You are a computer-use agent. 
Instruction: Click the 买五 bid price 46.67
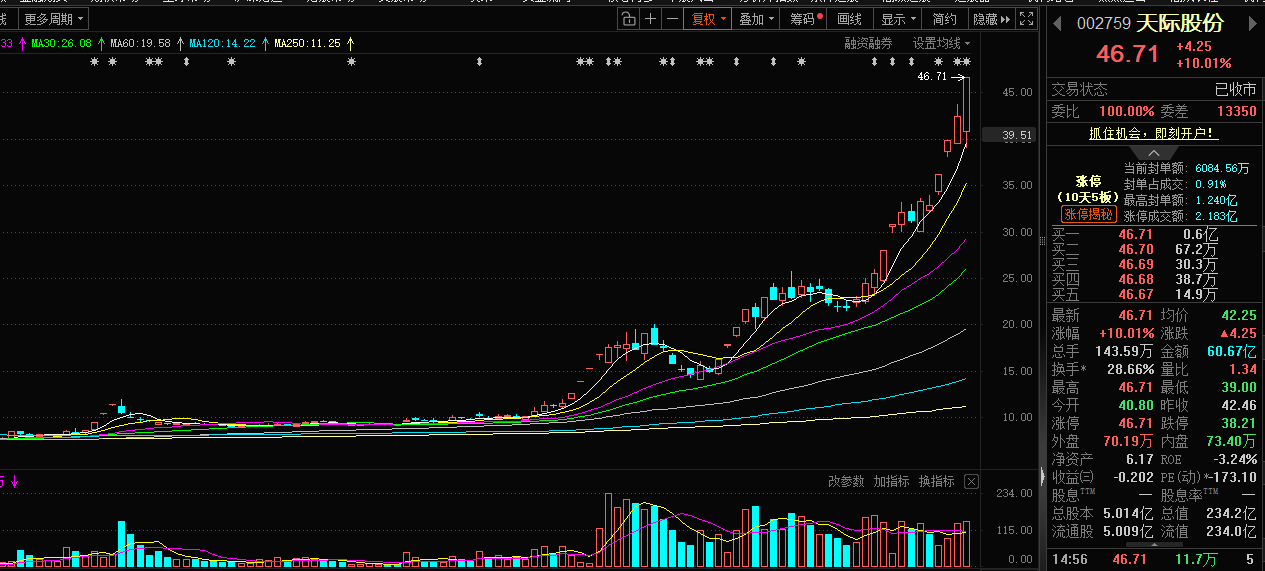[1136, 294]
